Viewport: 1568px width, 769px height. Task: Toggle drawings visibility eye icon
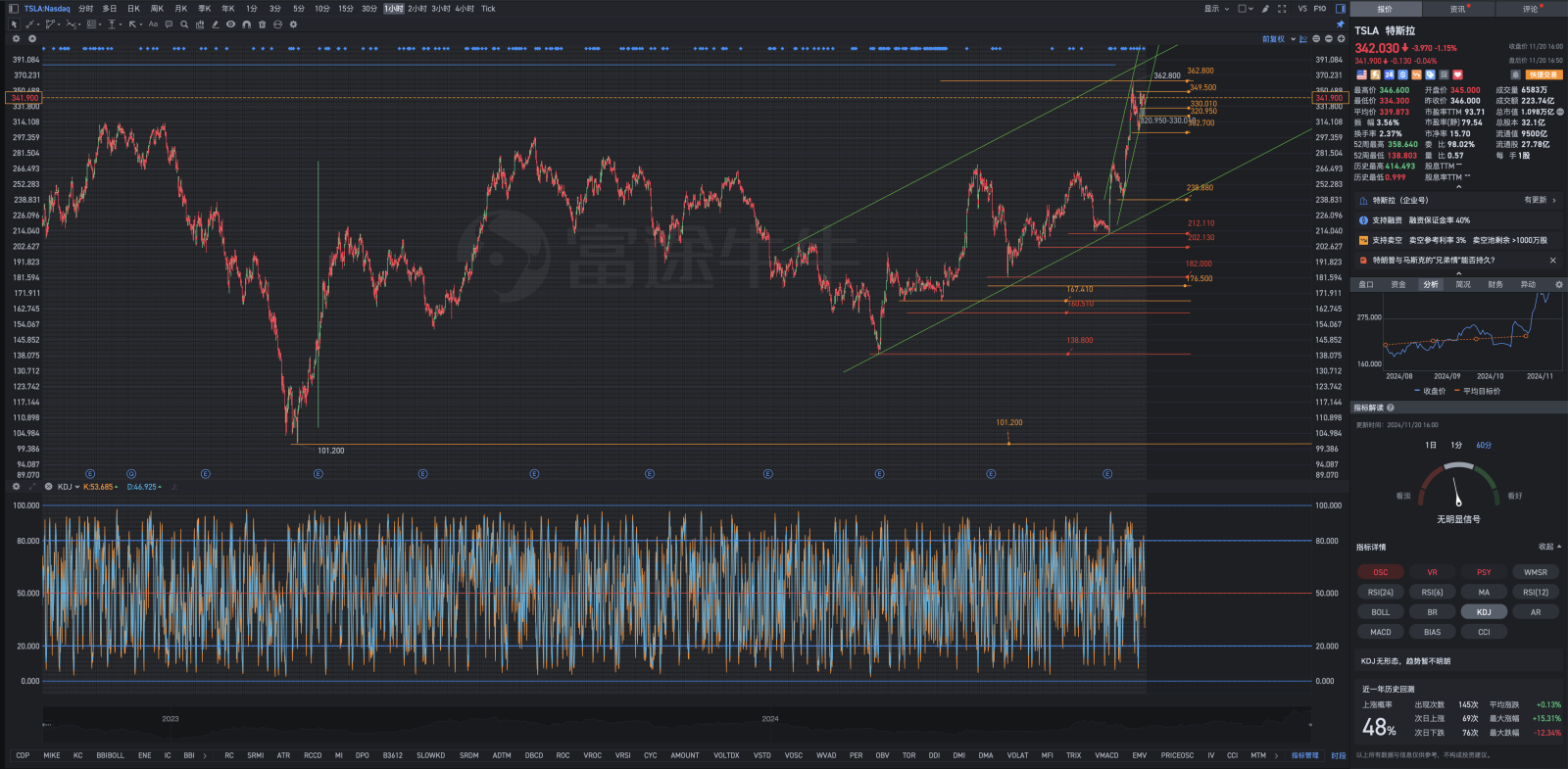[x=230, y=24]
